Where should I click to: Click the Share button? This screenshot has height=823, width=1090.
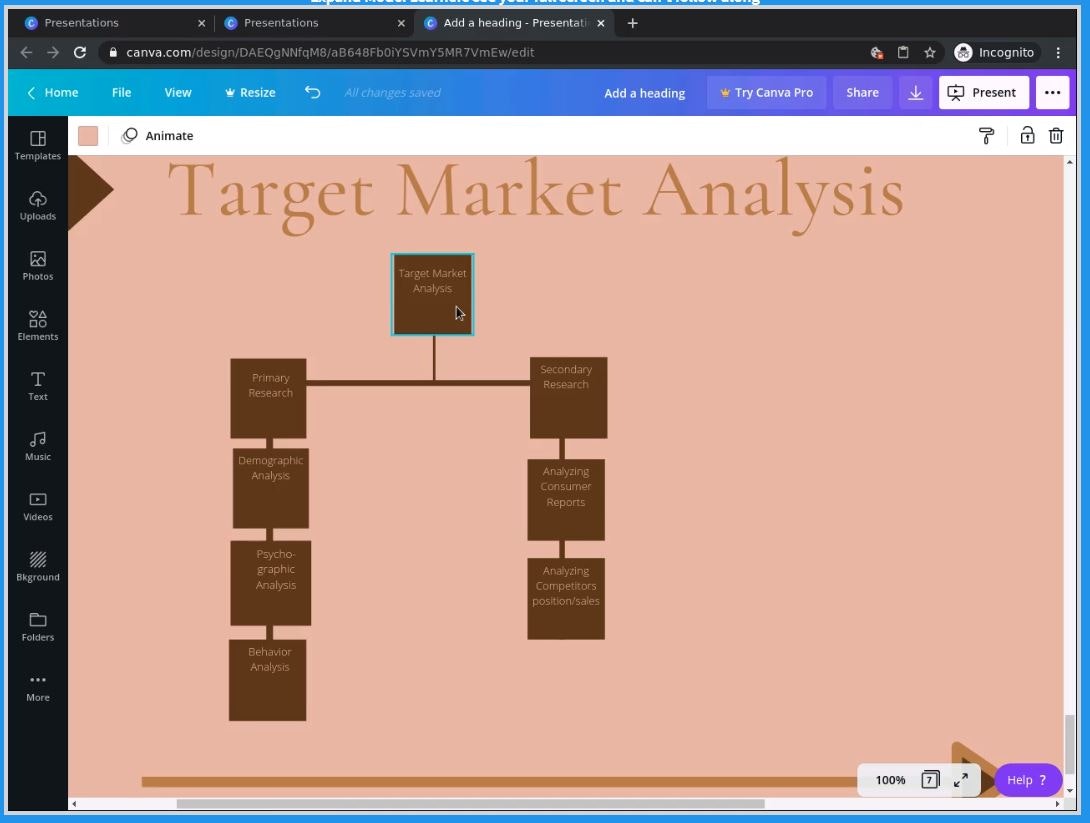[862, 92]
